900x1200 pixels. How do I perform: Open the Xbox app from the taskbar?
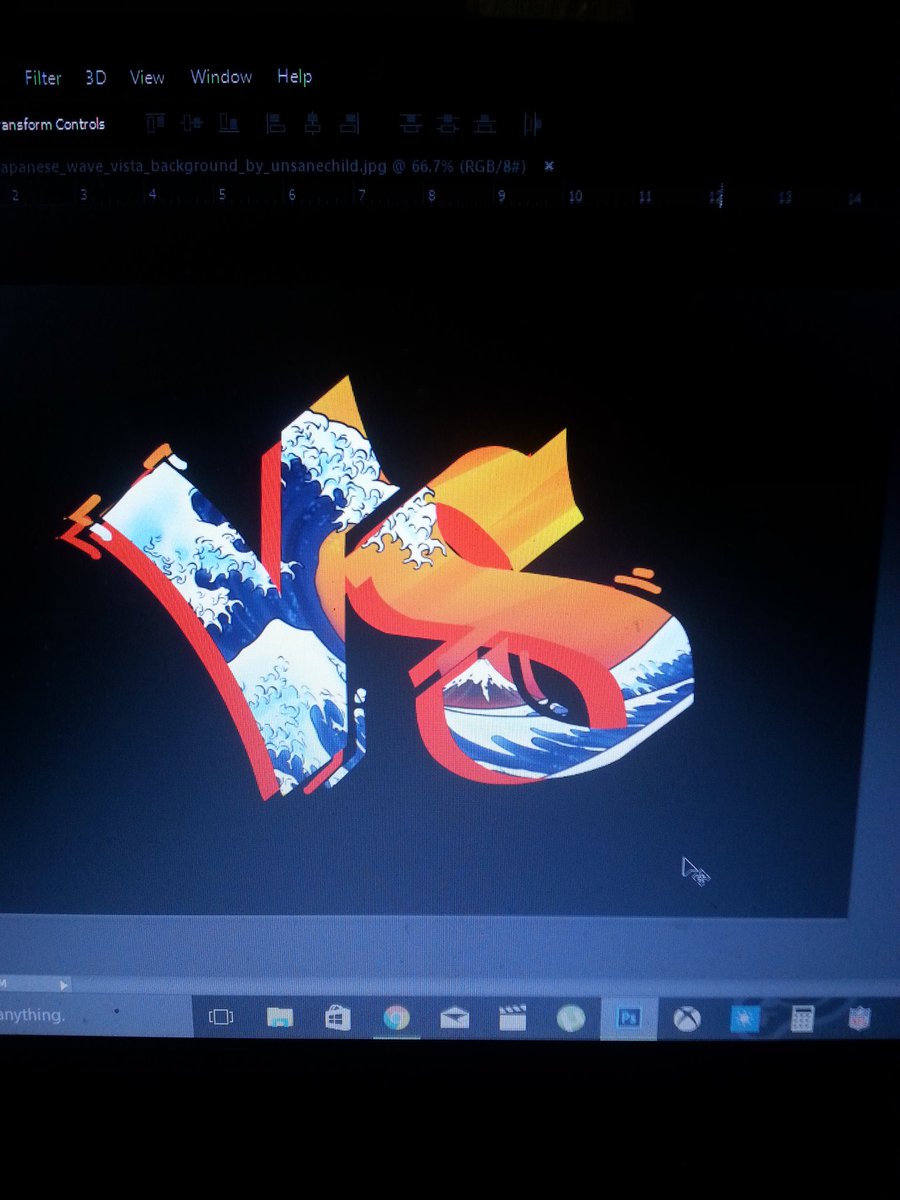click(686, 1018)
